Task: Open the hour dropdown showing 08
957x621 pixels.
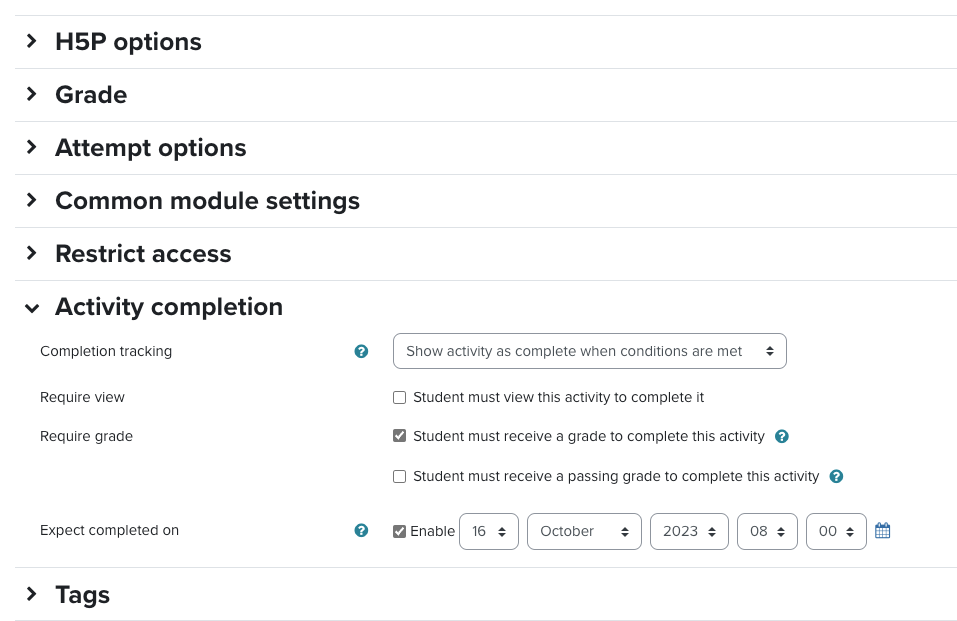Action: pyautogui.click(x=767, y=531)
